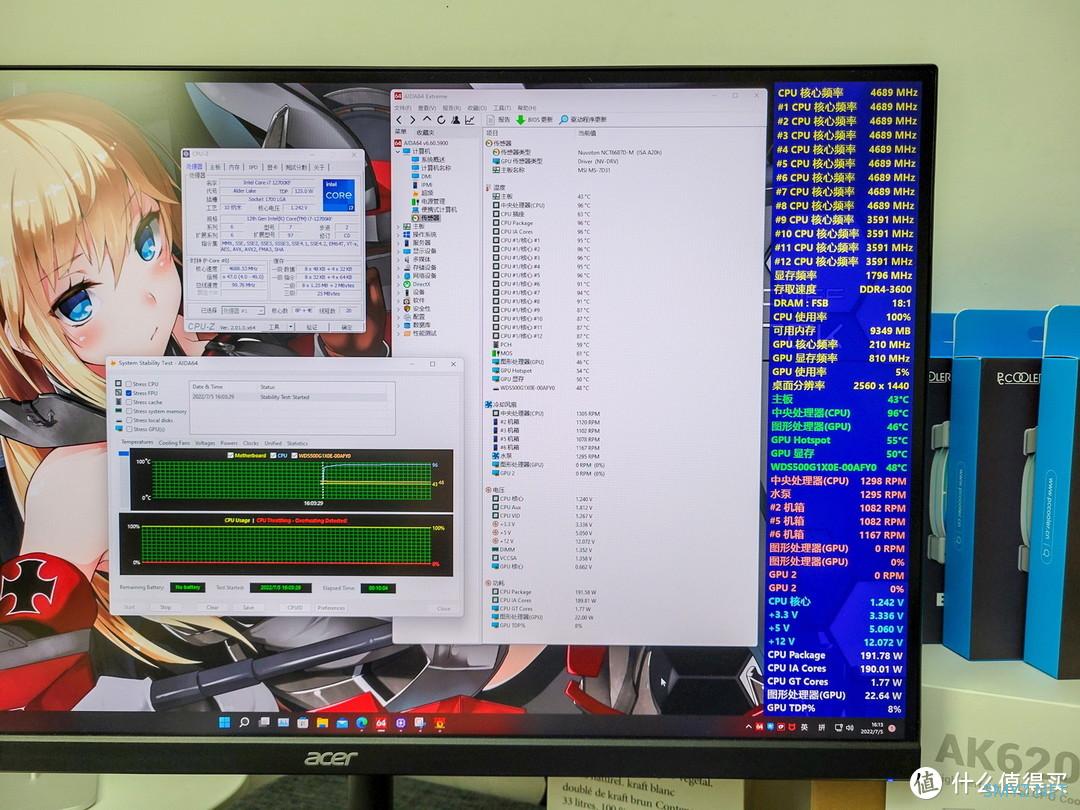This screenshot has width=1080, height=810.
Task: Click CPUID button in stability test
Action: pos(295,608)
